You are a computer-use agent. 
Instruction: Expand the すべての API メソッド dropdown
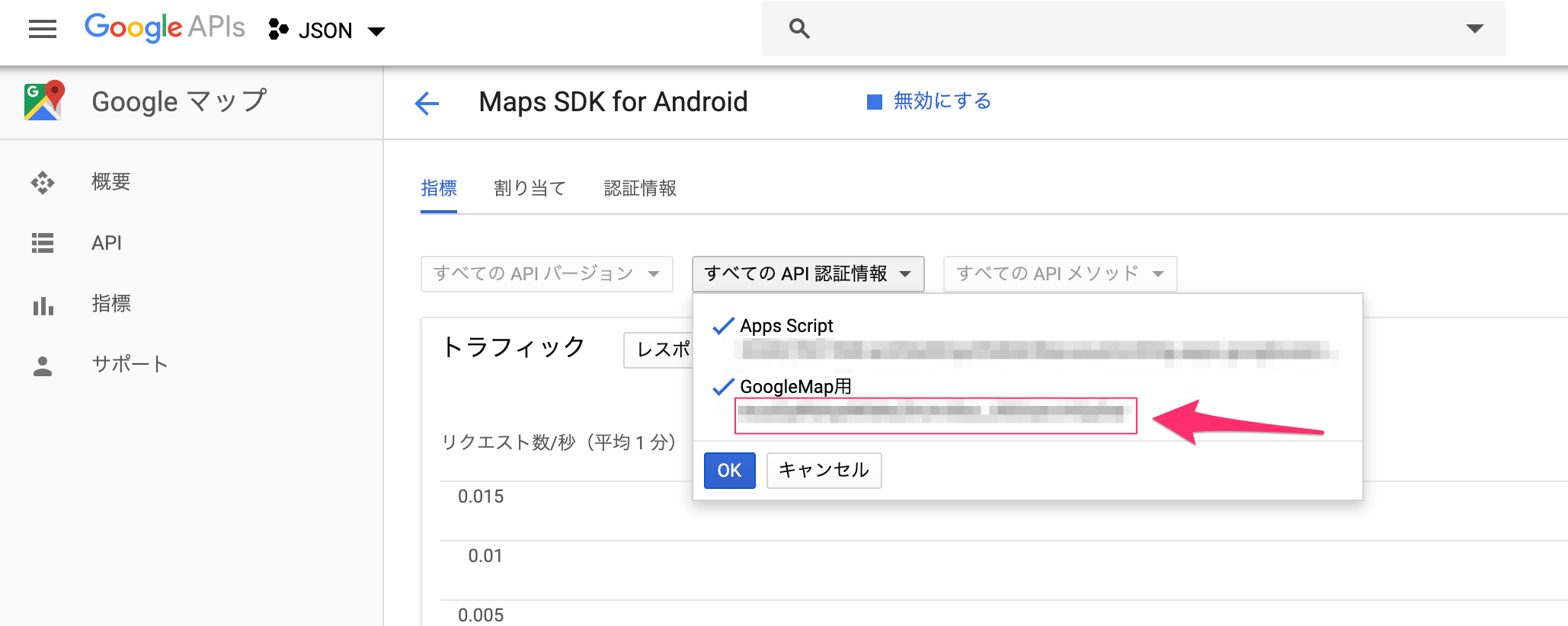(x=1060, y=274)
